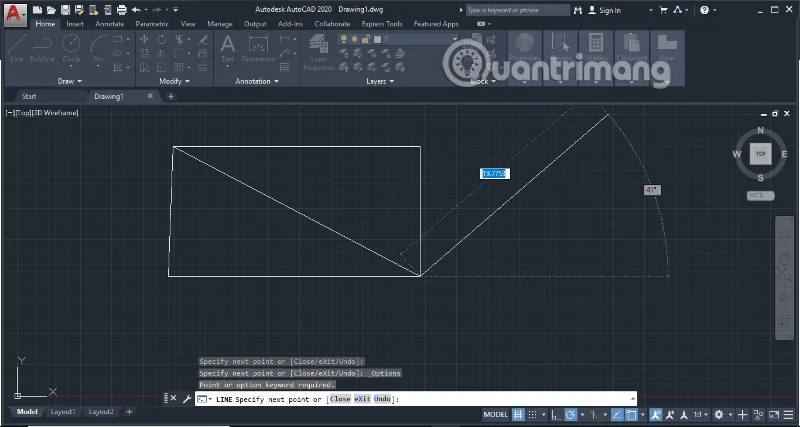Toggle ortho mode in status bar
Screen dimensions: 800x427
point(556,414)
